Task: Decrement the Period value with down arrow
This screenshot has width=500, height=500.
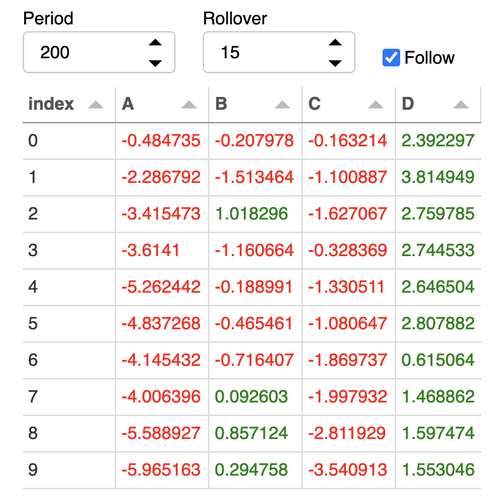Action: [x=155, y=63]
